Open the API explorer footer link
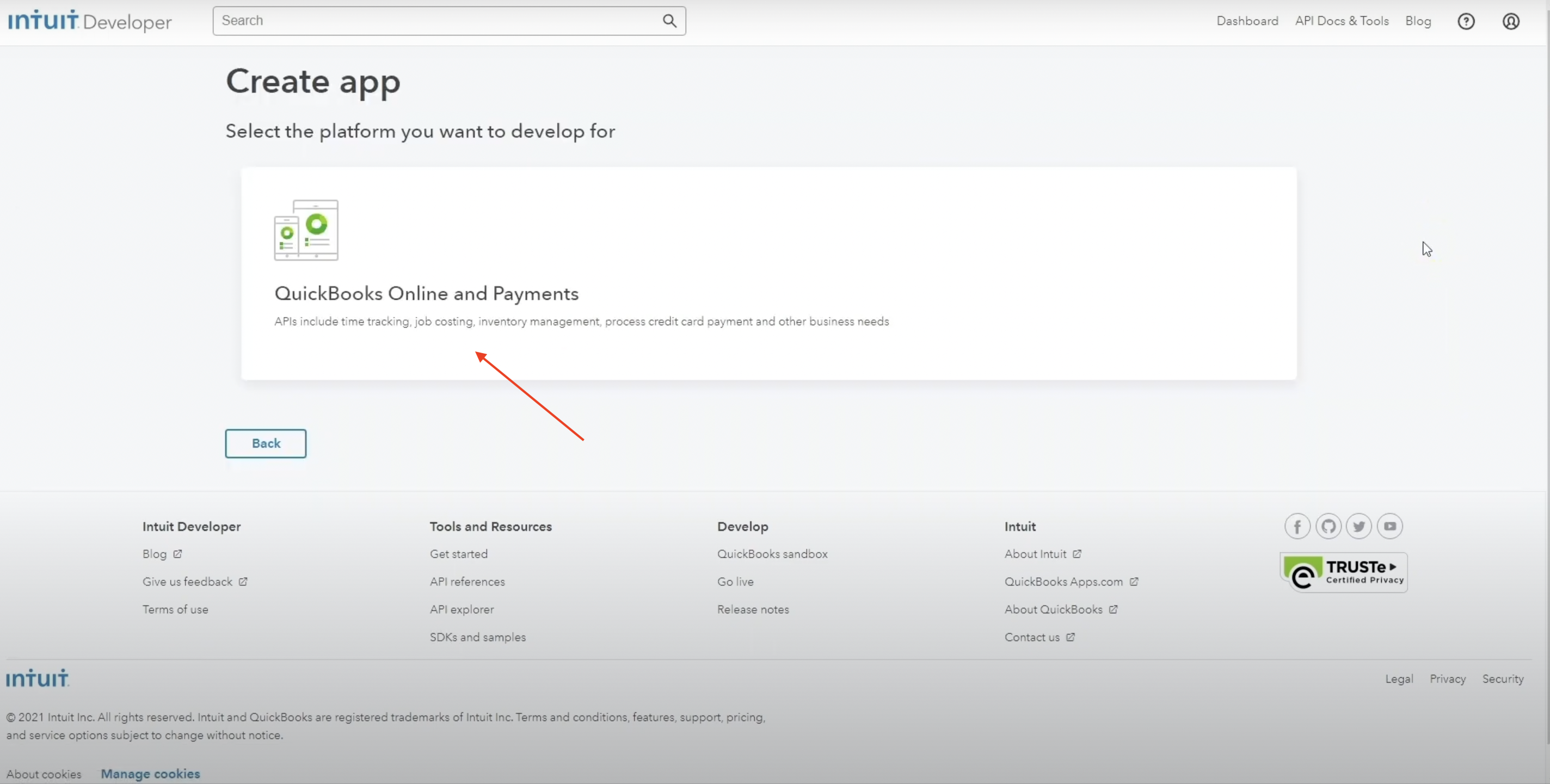 click(x=462, y=609)
